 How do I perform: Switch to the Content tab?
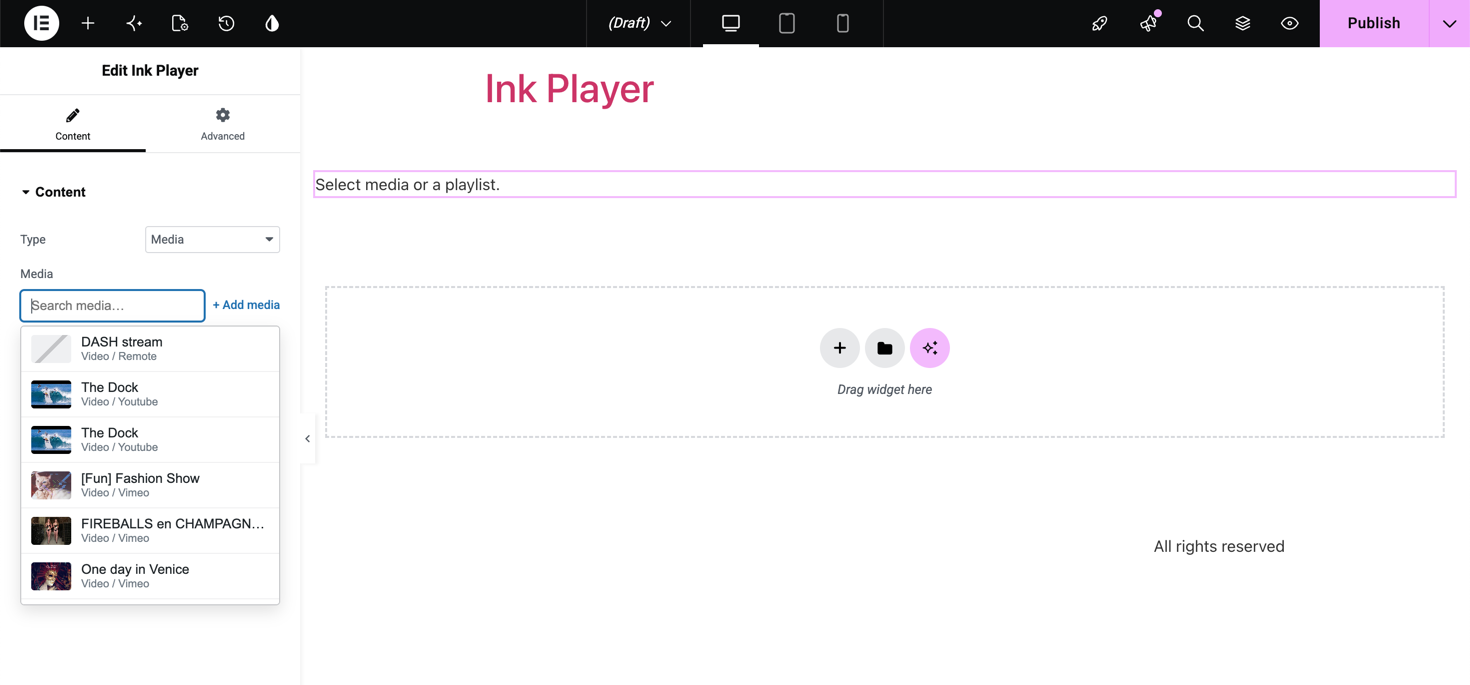point(73,124)
